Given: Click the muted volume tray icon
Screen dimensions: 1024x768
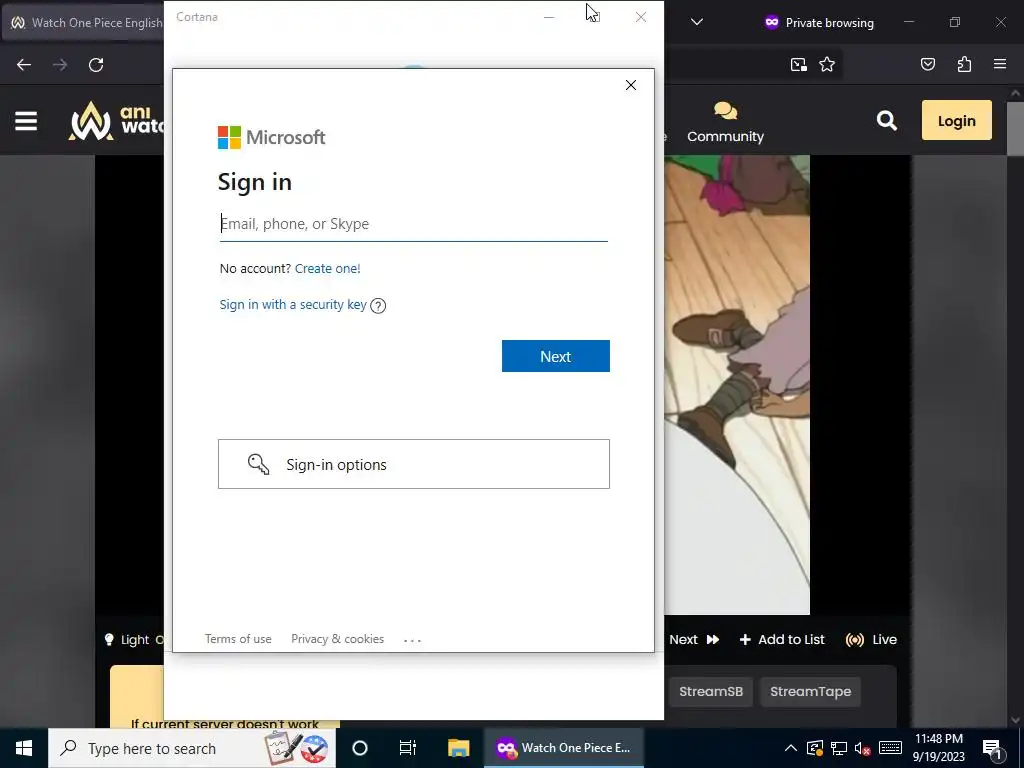Looking at the screenshot, I should (863, 748).
